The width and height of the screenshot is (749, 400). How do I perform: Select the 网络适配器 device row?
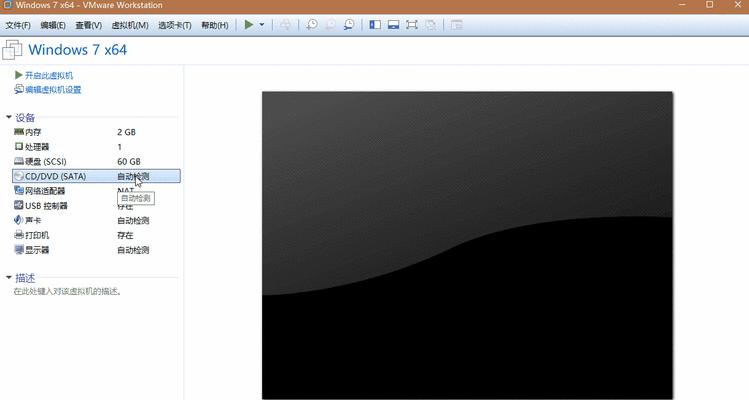[96, 191]
